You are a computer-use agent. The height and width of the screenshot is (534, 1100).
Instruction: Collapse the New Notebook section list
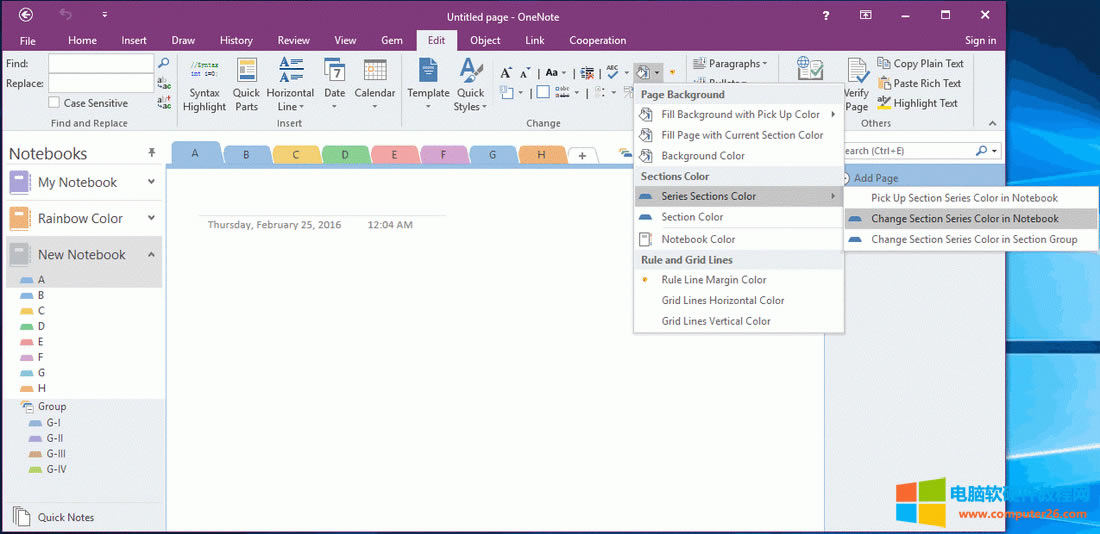click(x=151, y=254)
